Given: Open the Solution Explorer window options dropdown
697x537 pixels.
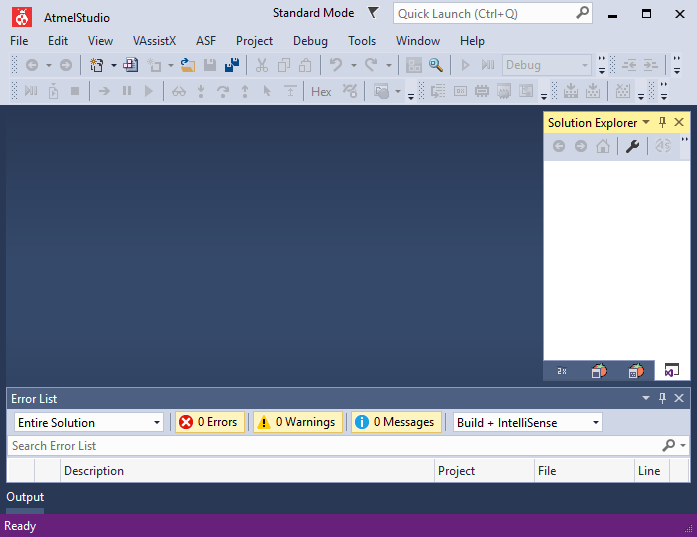Looking at the screenshot, I should click(x=646, y=122).
